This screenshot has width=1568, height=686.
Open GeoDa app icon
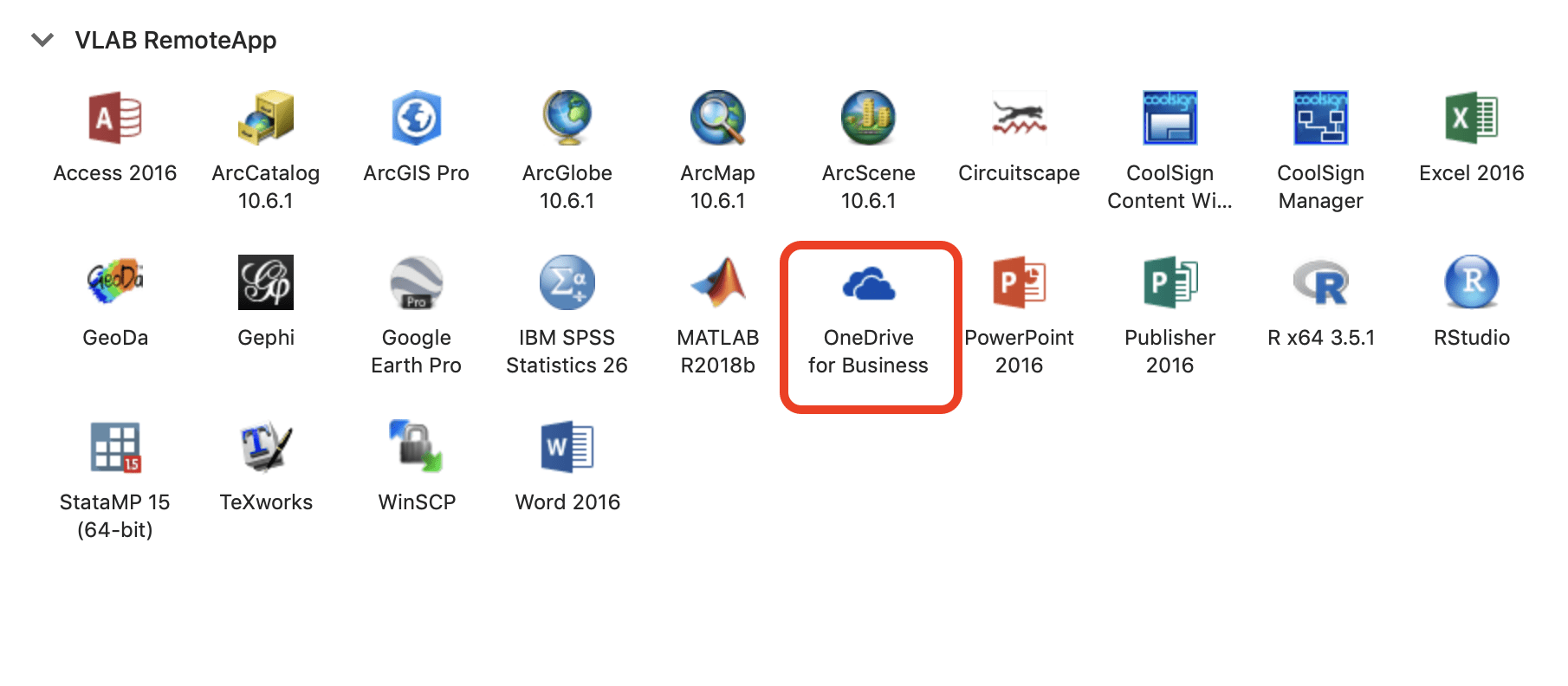click(115, 282)
